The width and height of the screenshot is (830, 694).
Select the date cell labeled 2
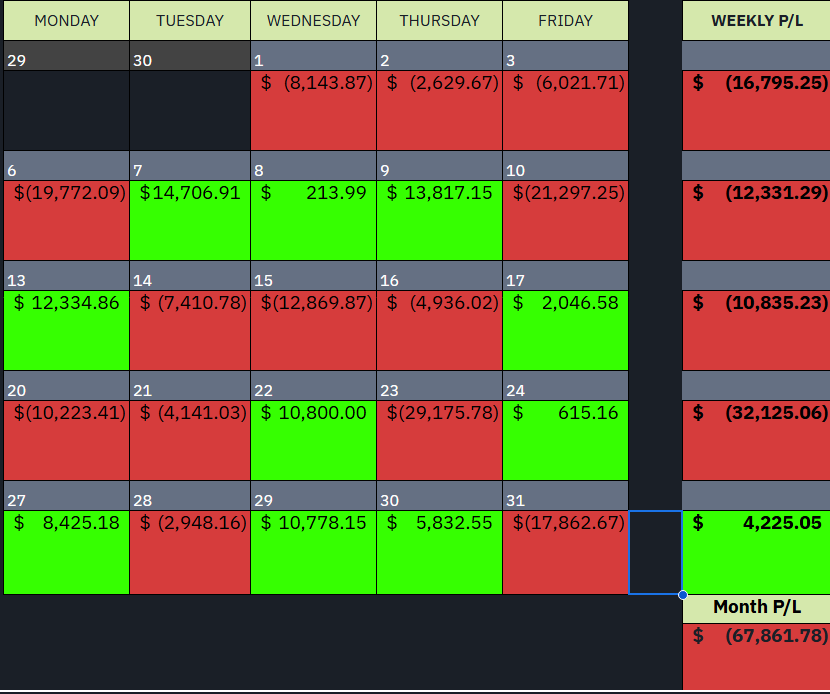point(439,56)
